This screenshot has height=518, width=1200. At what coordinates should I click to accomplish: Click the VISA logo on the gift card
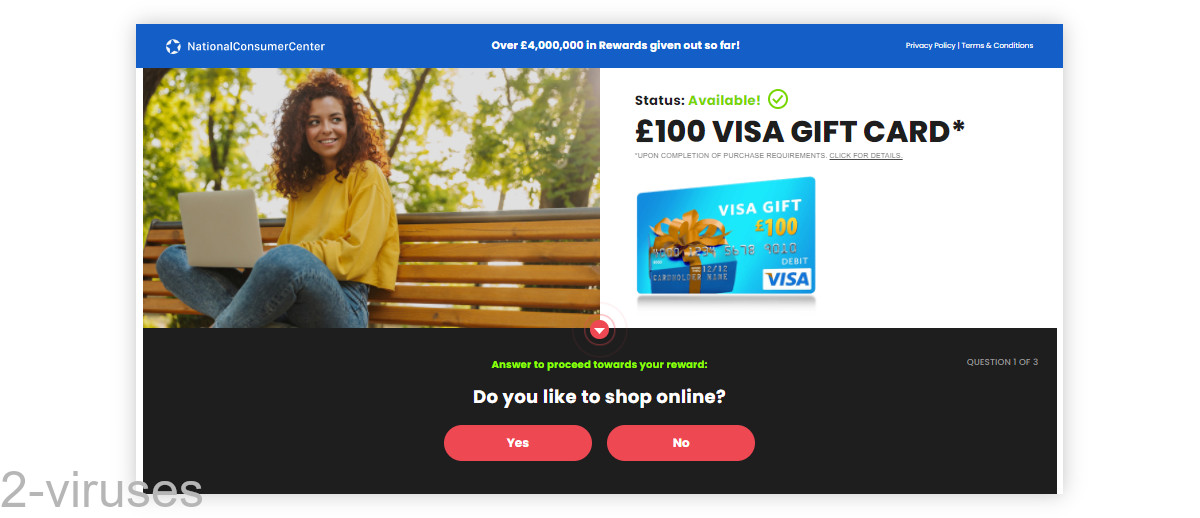click(787, 279)
